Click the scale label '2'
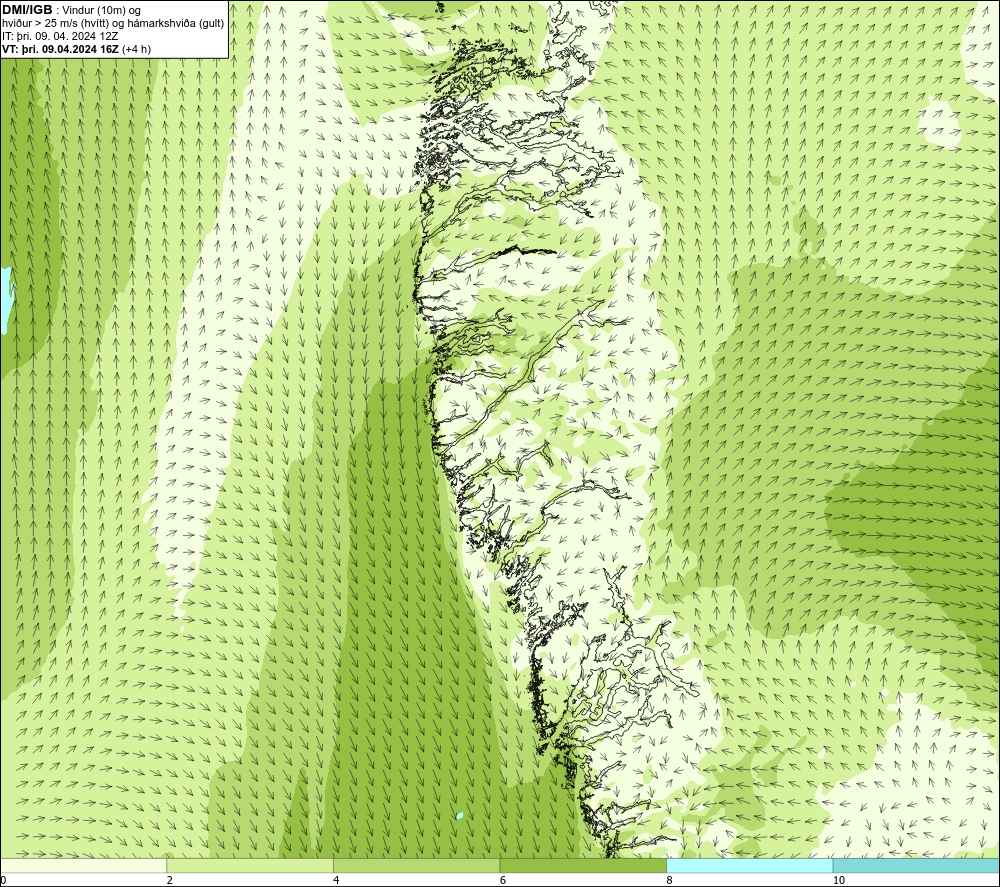Screen dimensions: 1000x887 (x=170, y=880)
